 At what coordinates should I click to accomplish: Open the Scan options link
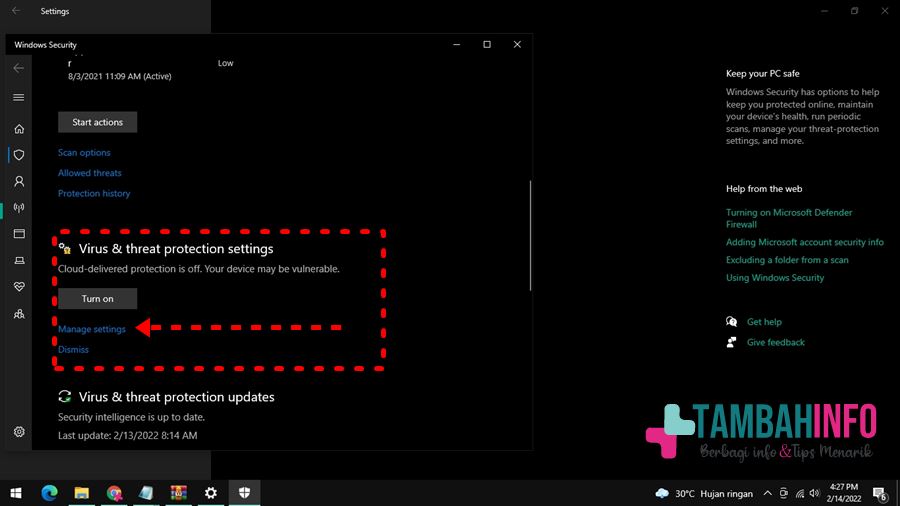pyautogui.click(x=84, y=153)
